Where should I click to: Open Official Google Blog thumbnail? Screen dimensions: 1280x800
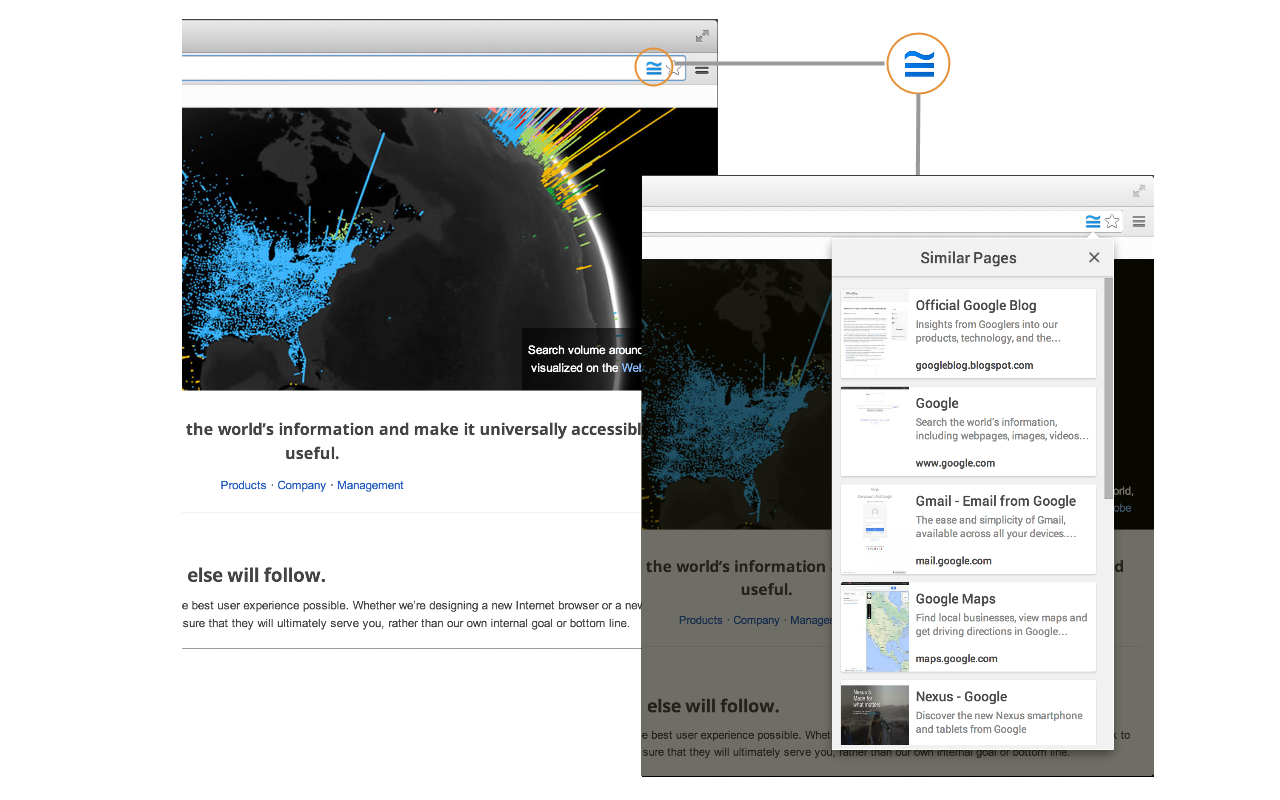coord(875,334)
